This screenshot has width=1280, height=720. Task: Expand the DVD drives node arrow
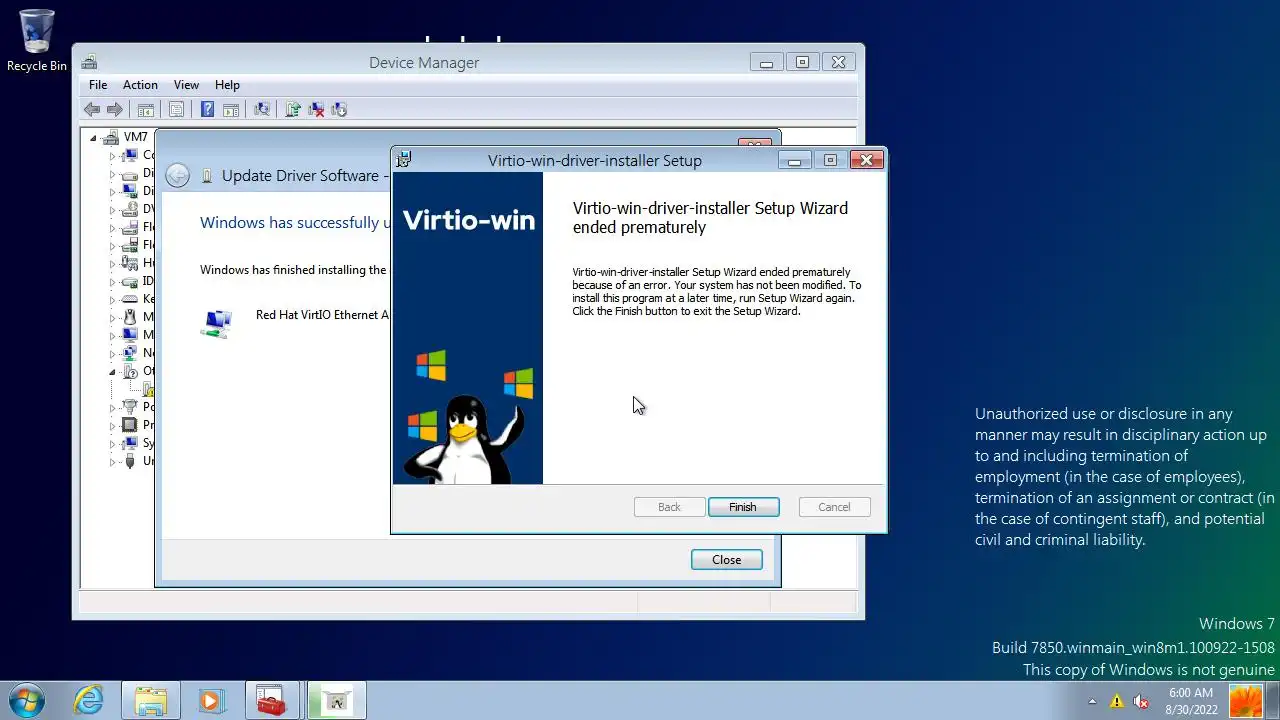112,209
